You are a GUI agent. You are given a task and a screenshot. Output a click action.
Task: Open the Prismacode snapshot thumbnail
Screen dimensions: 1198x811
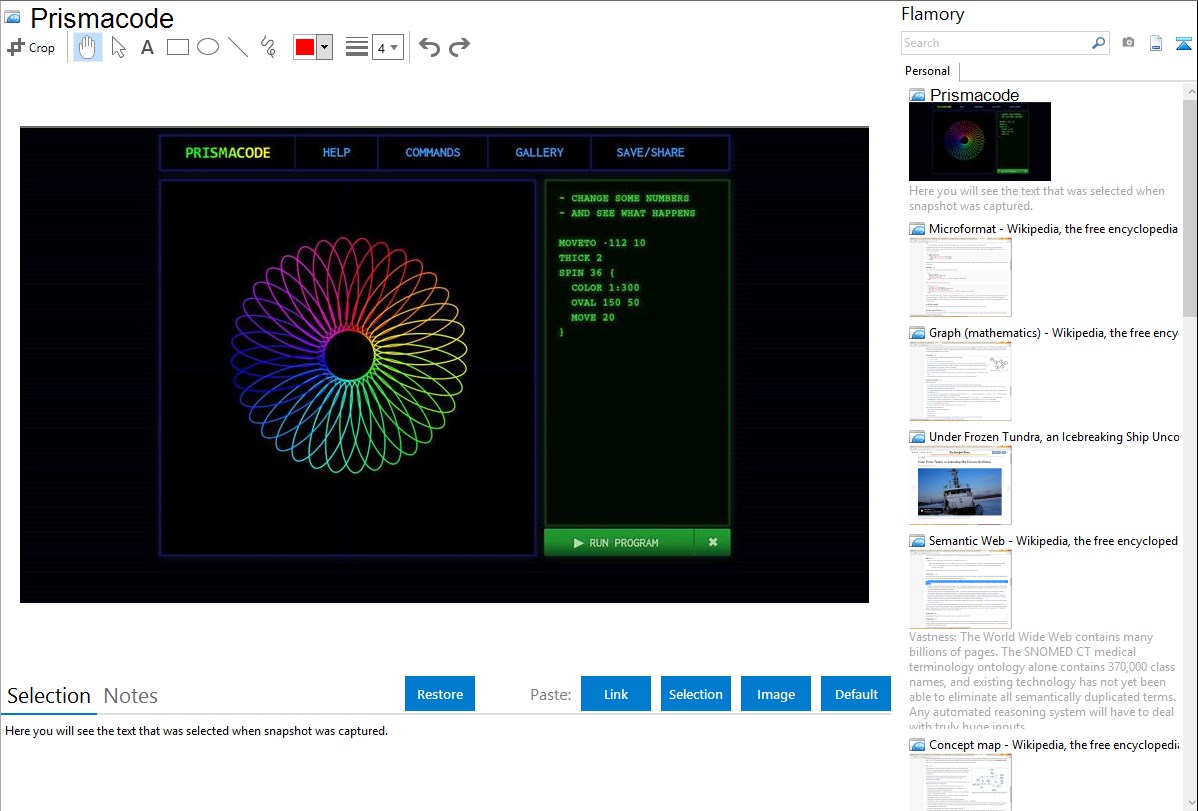(979, 141)
